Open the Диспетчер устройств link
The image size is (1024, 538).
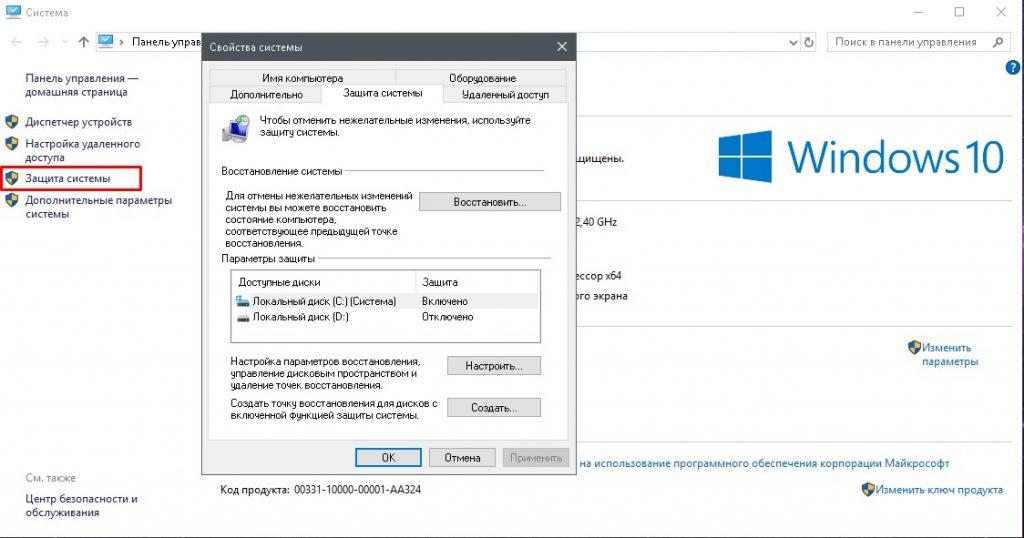click(78, 122)
